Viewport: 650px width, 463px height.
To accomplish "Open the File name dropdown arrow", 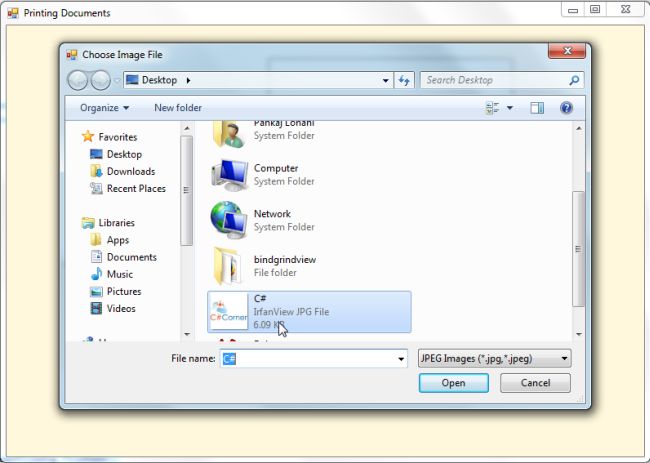I will click(401, 359).
